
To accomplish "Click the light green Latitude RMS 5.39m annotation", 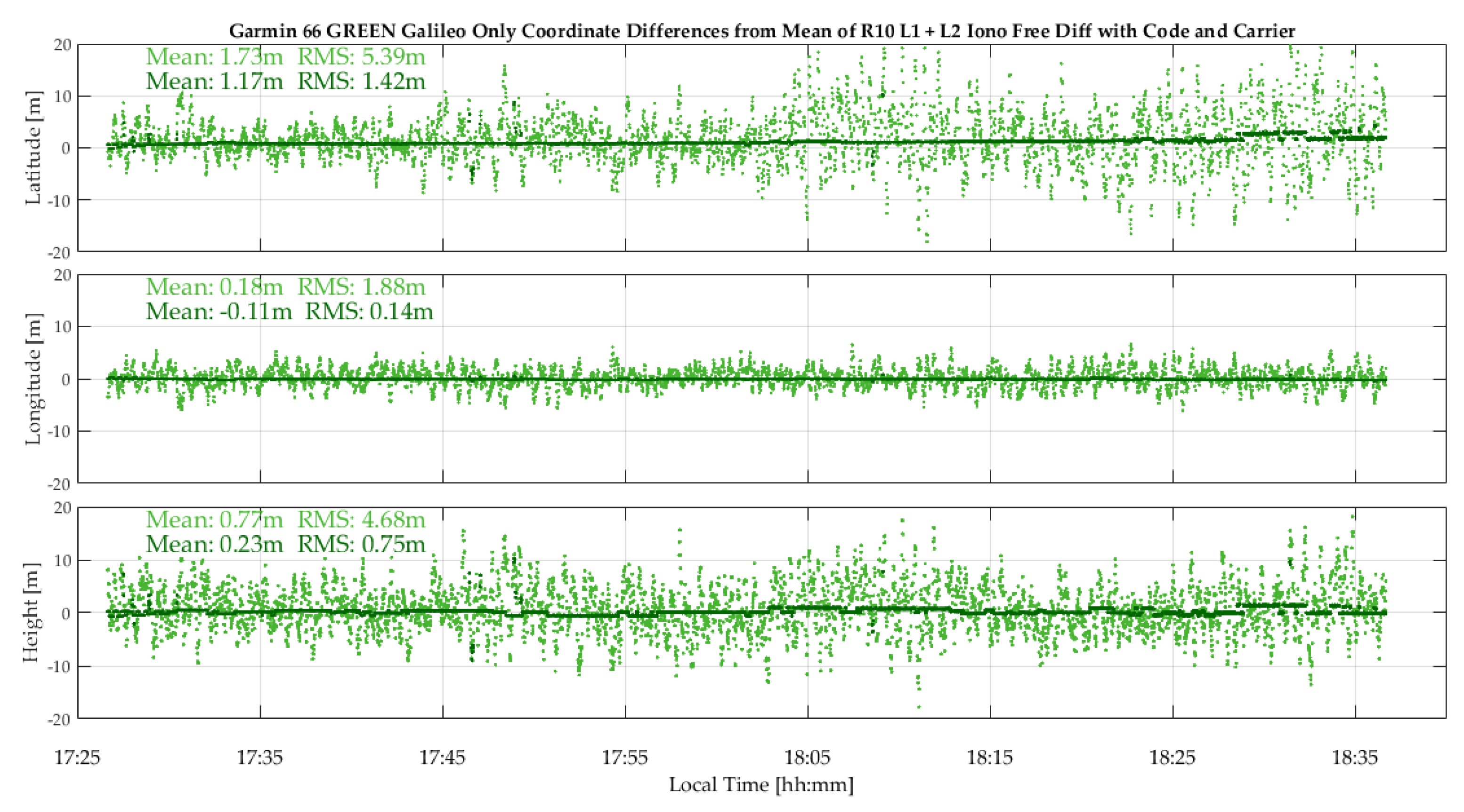I will click(362, 56).
